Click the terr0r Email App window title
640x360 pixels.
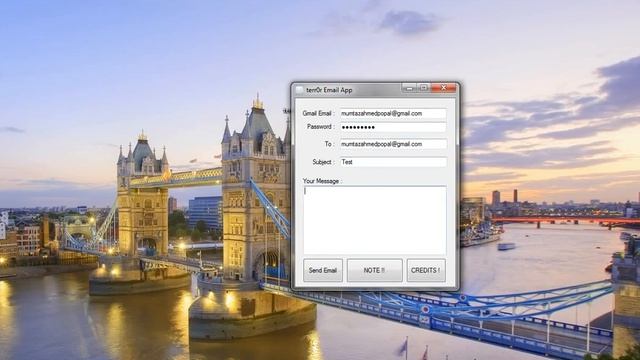coord(329,90)
